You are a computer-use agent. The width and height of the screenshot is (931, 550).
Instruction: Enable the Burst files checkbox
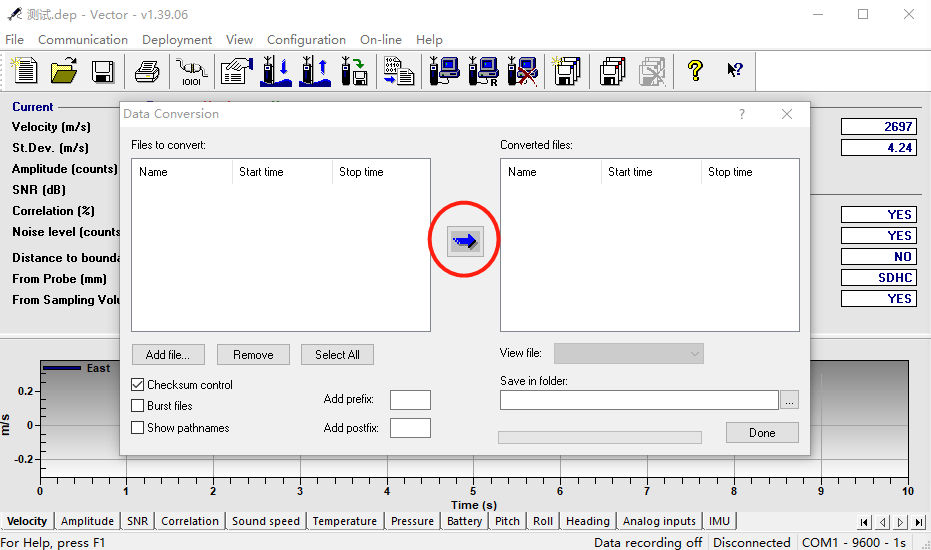(138, 406)
